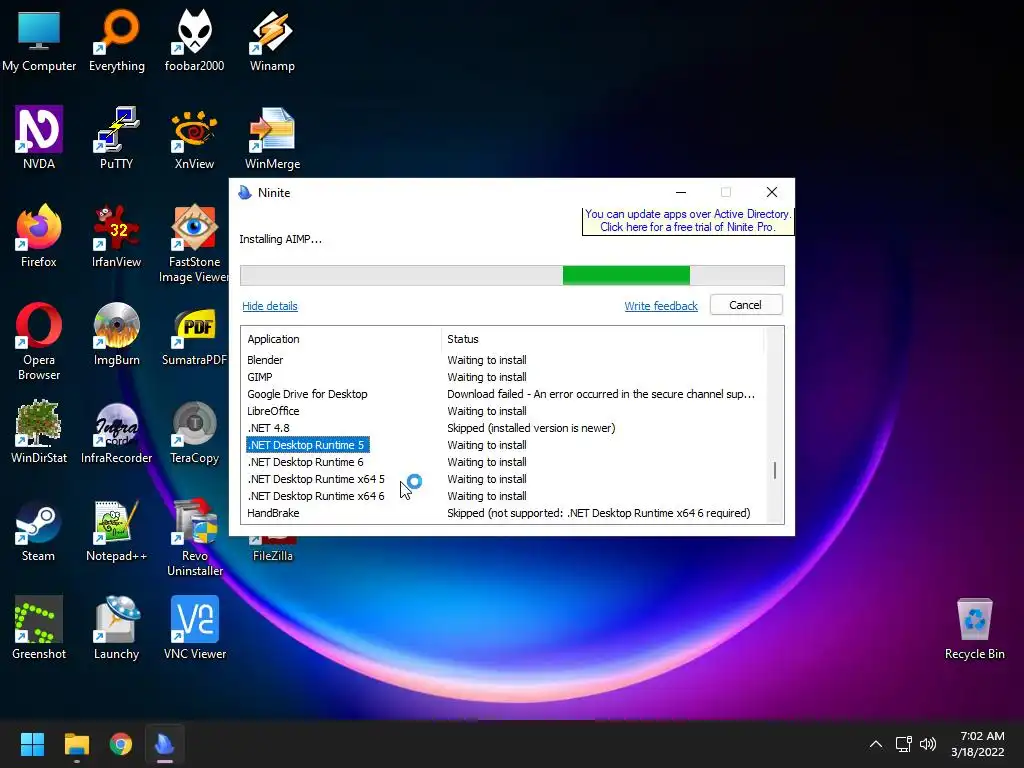
Task: Open the My Computer desktop icon
Action: (39, 40)
